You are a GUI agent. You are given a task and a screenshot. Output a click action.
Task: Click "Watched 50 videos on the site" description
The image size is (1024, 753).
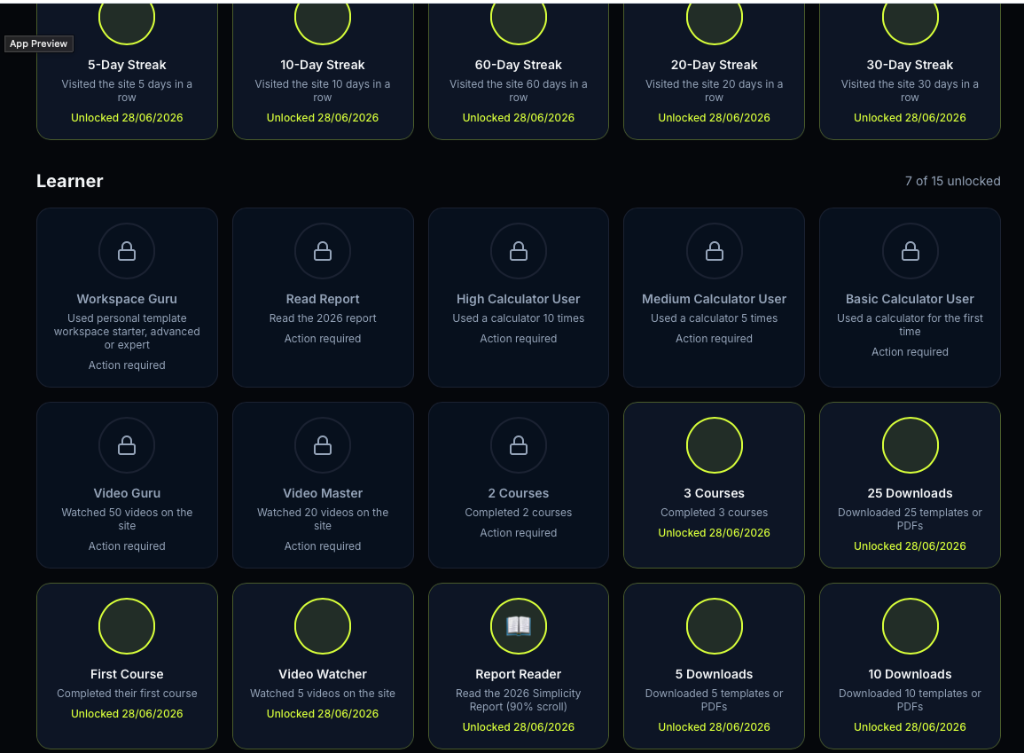click(x=127, y=519)
